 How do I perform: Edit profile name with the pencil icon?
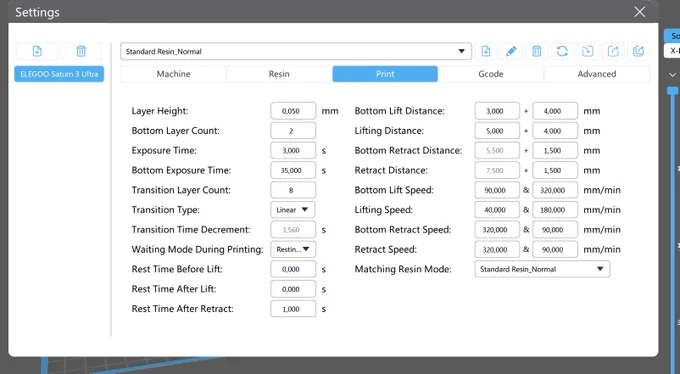point(511,51)
